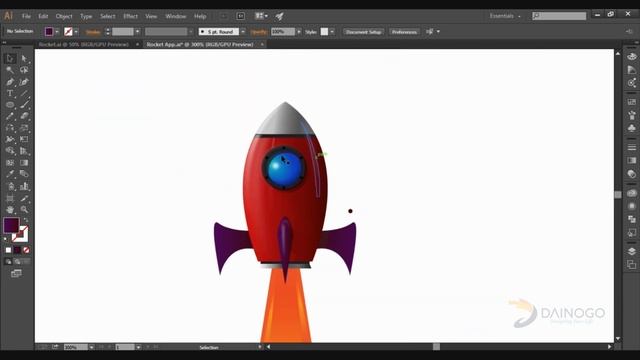Open the Object menu
The image size is (640, 360).
pyautogui.click(x=64, y=16)
